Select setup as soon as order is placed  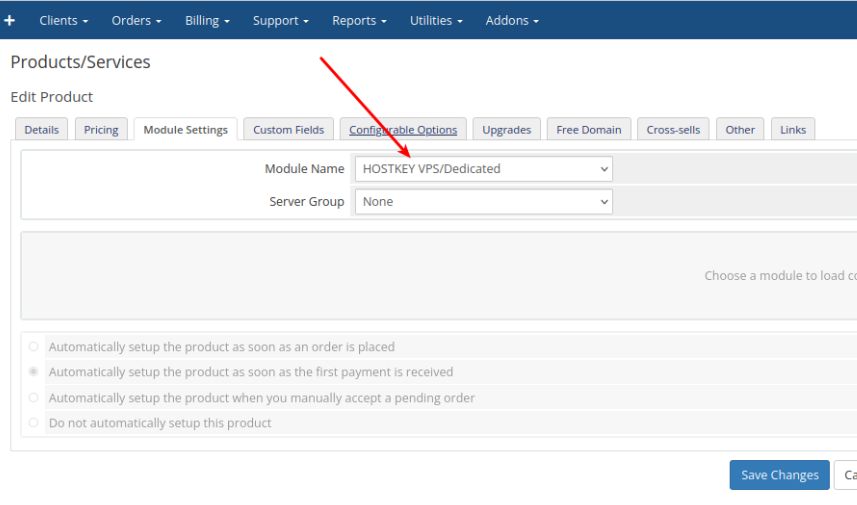click(34, 347)
